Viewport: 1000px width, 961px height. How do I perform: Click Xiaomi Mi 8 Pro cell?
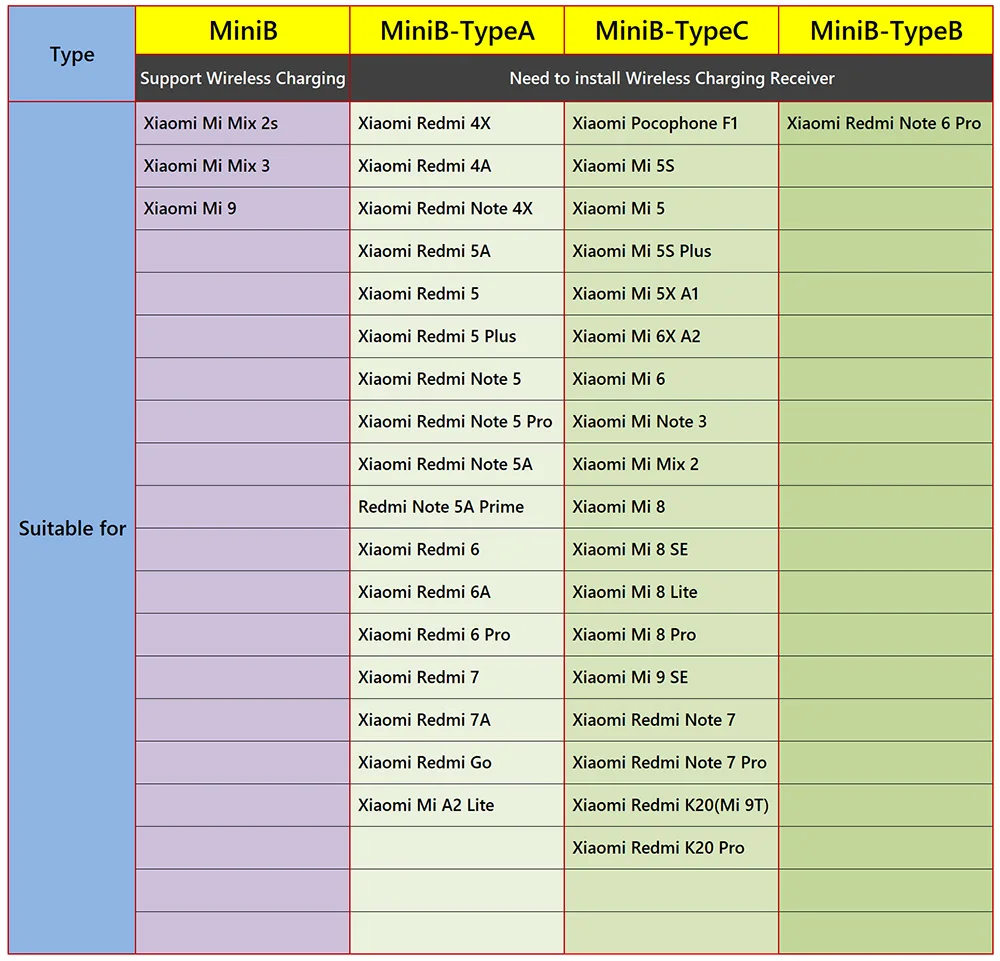point(671,635)
